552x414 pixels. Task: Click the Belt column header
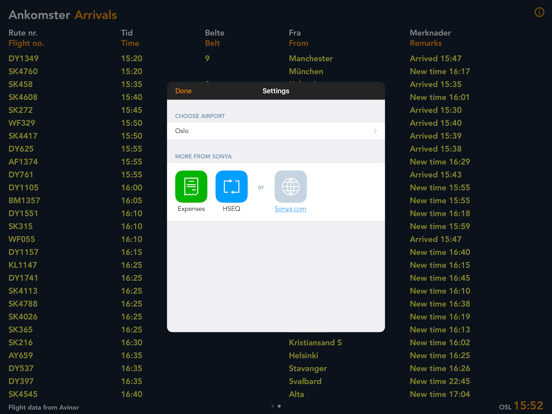(212, 43)
